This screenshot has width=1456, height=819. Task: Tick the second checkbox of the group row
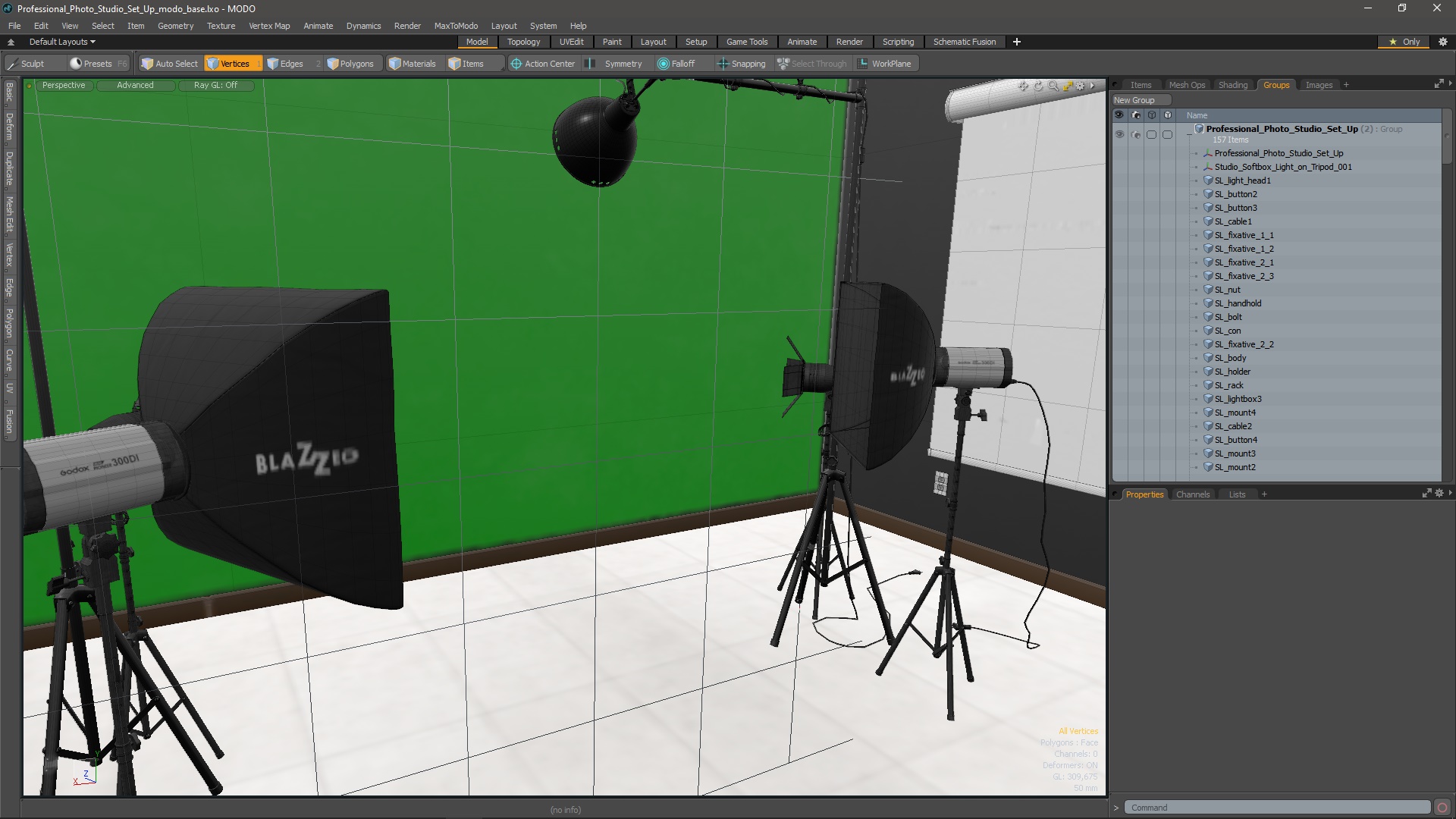click(1168, 134)
